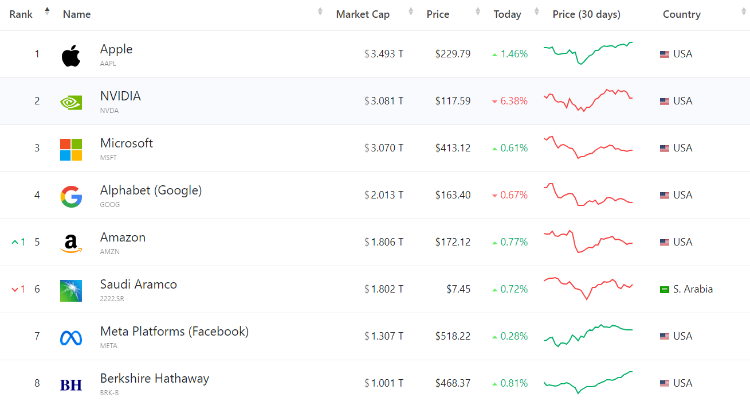Click the NVIDIA logo icon

pyautogui.click(x=71, y=102)
